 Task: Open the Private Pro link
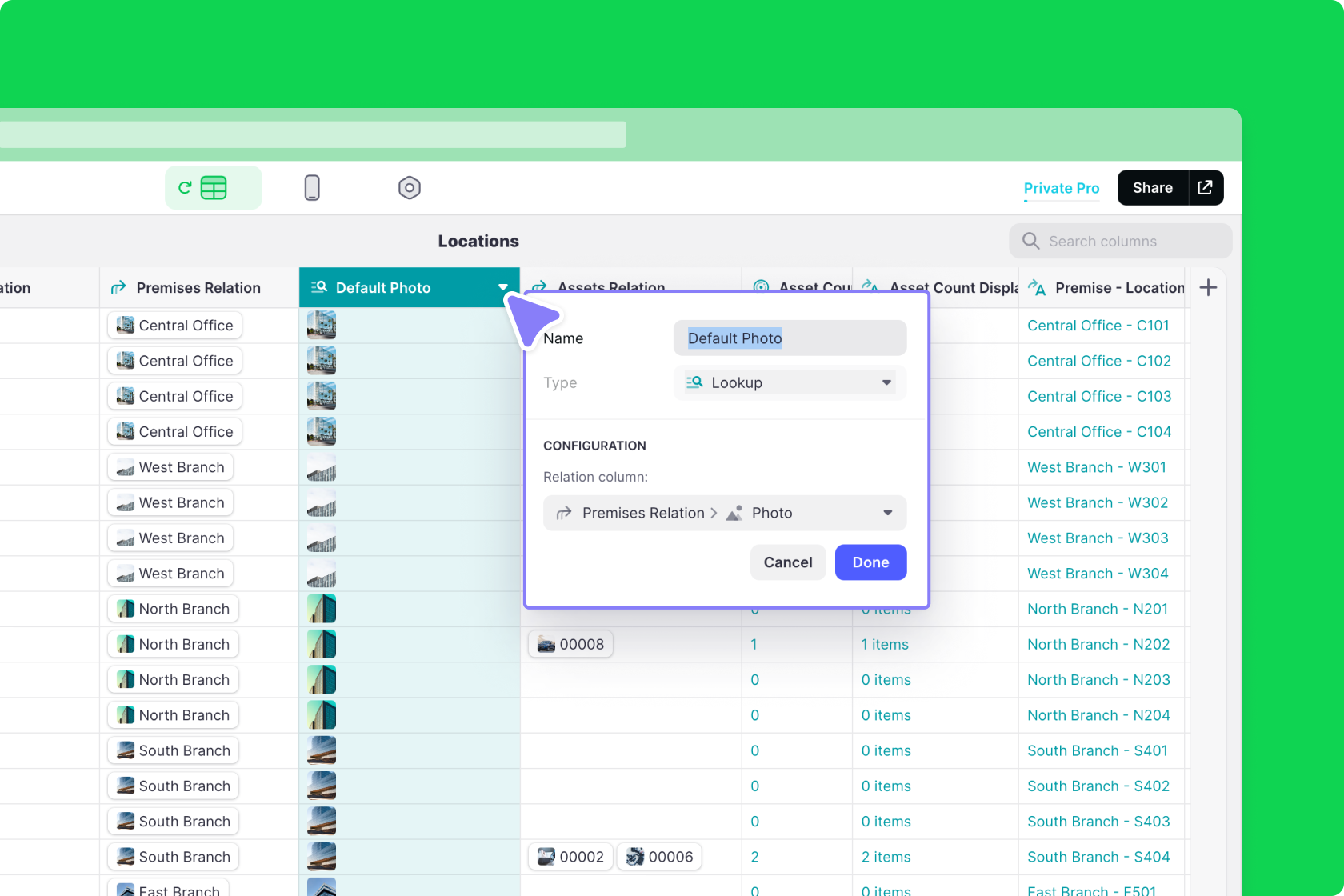[x=1061, y=188]
